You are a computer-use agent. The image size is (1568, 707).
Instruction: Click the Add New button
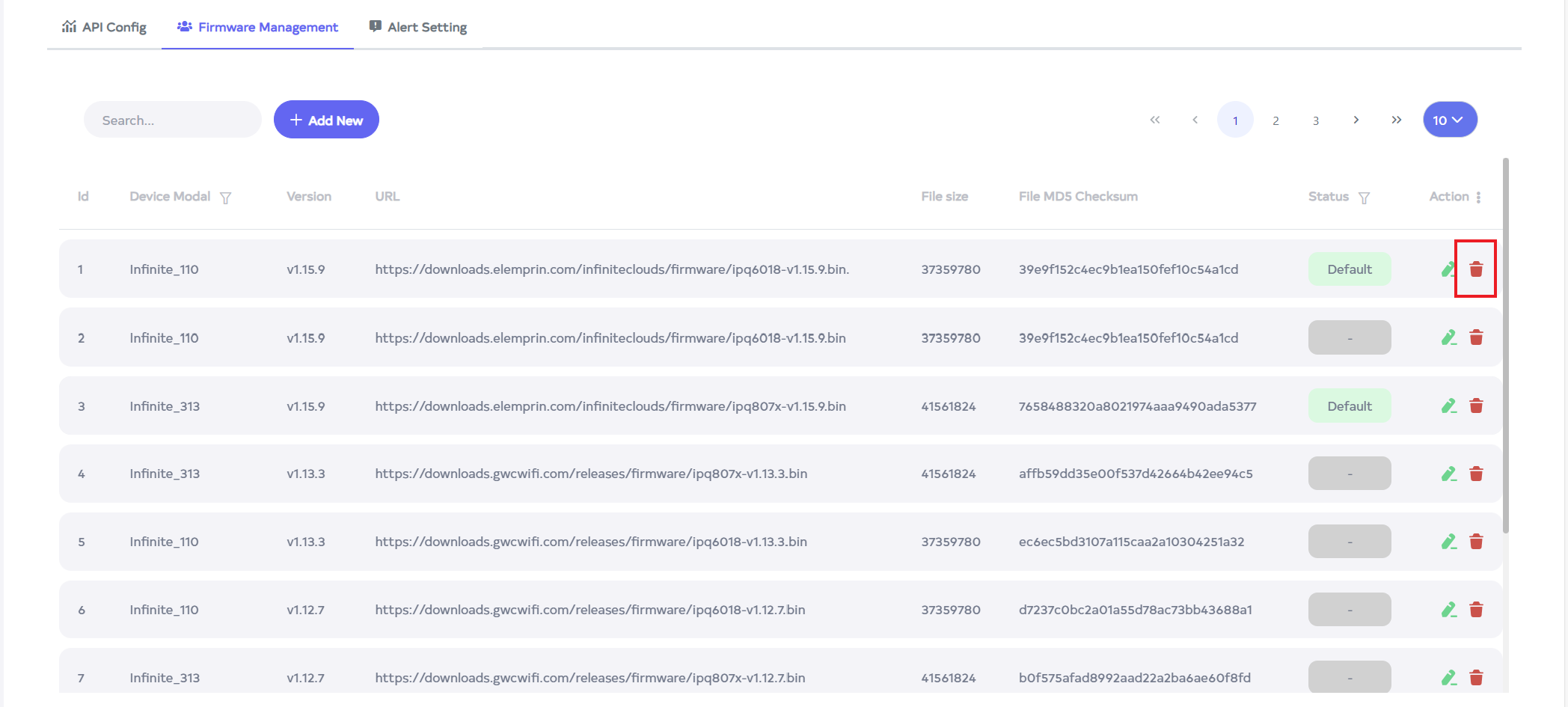pos(326,120)
